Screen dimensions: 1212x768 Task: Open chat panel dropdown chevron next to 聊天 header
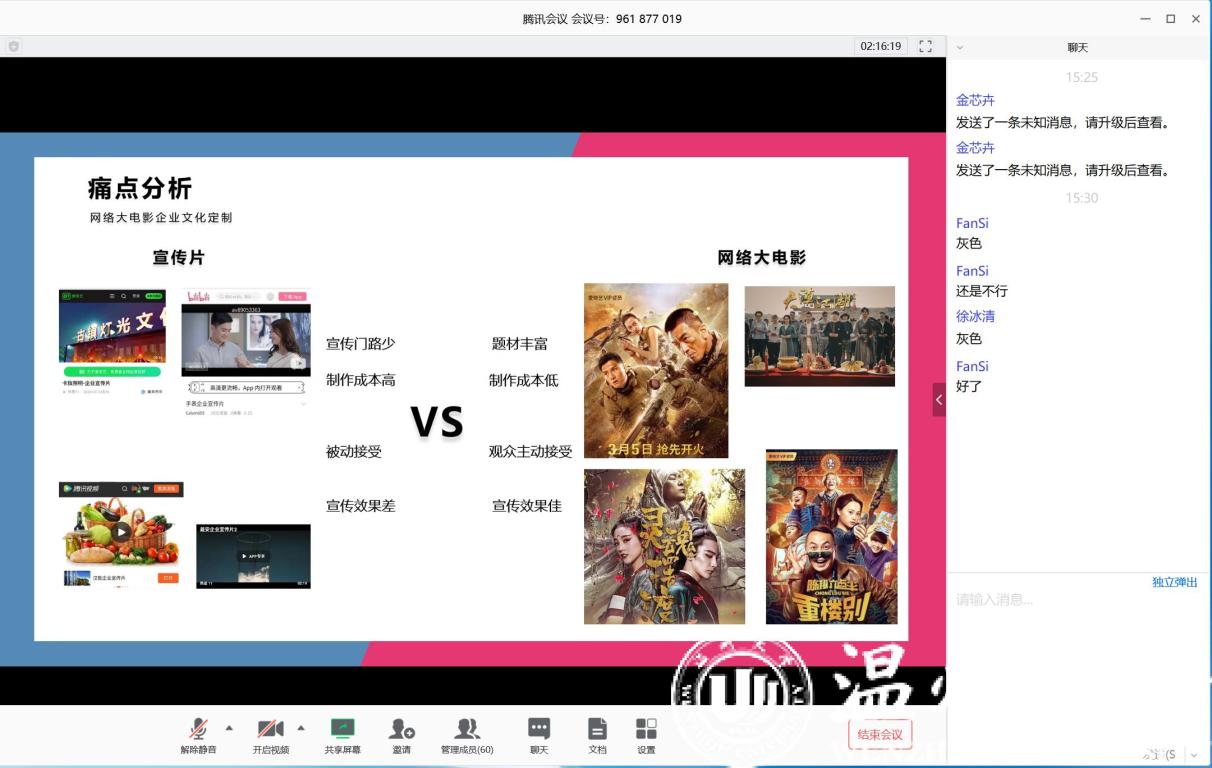pos(960,47)
